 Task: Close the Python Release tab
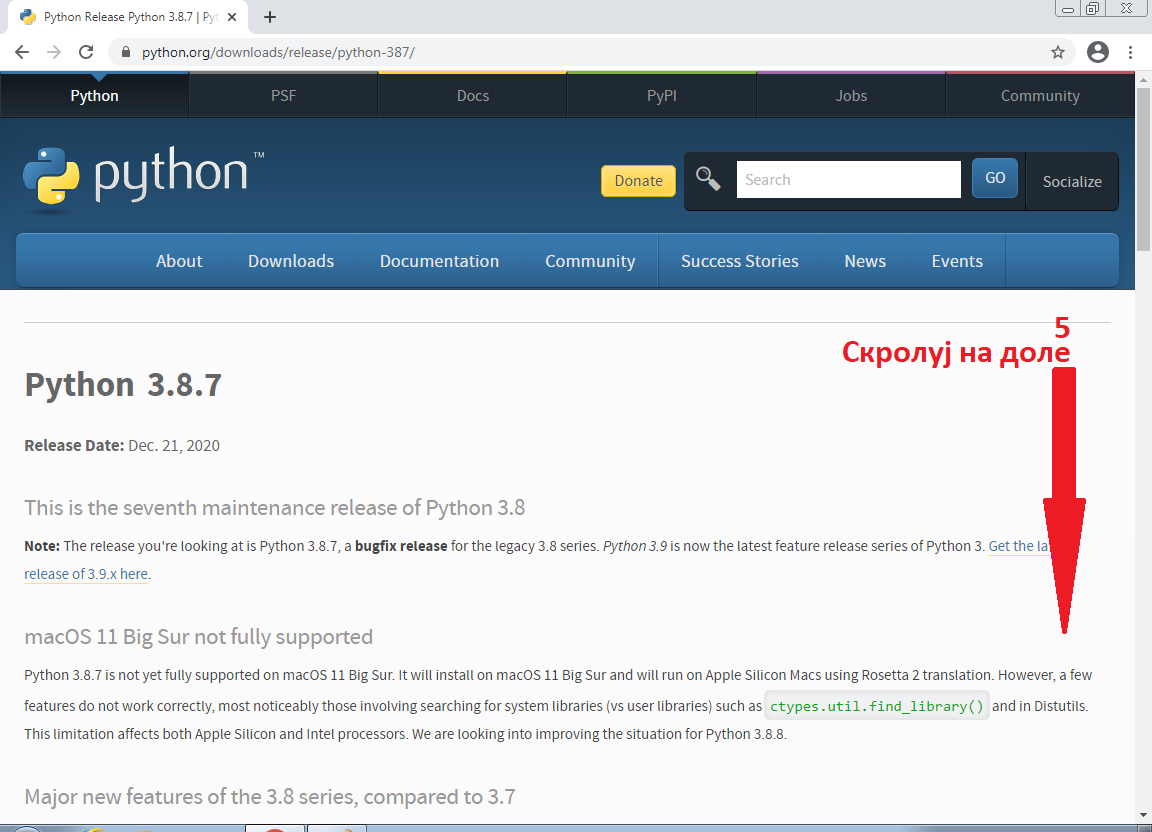tap(235, 17)
